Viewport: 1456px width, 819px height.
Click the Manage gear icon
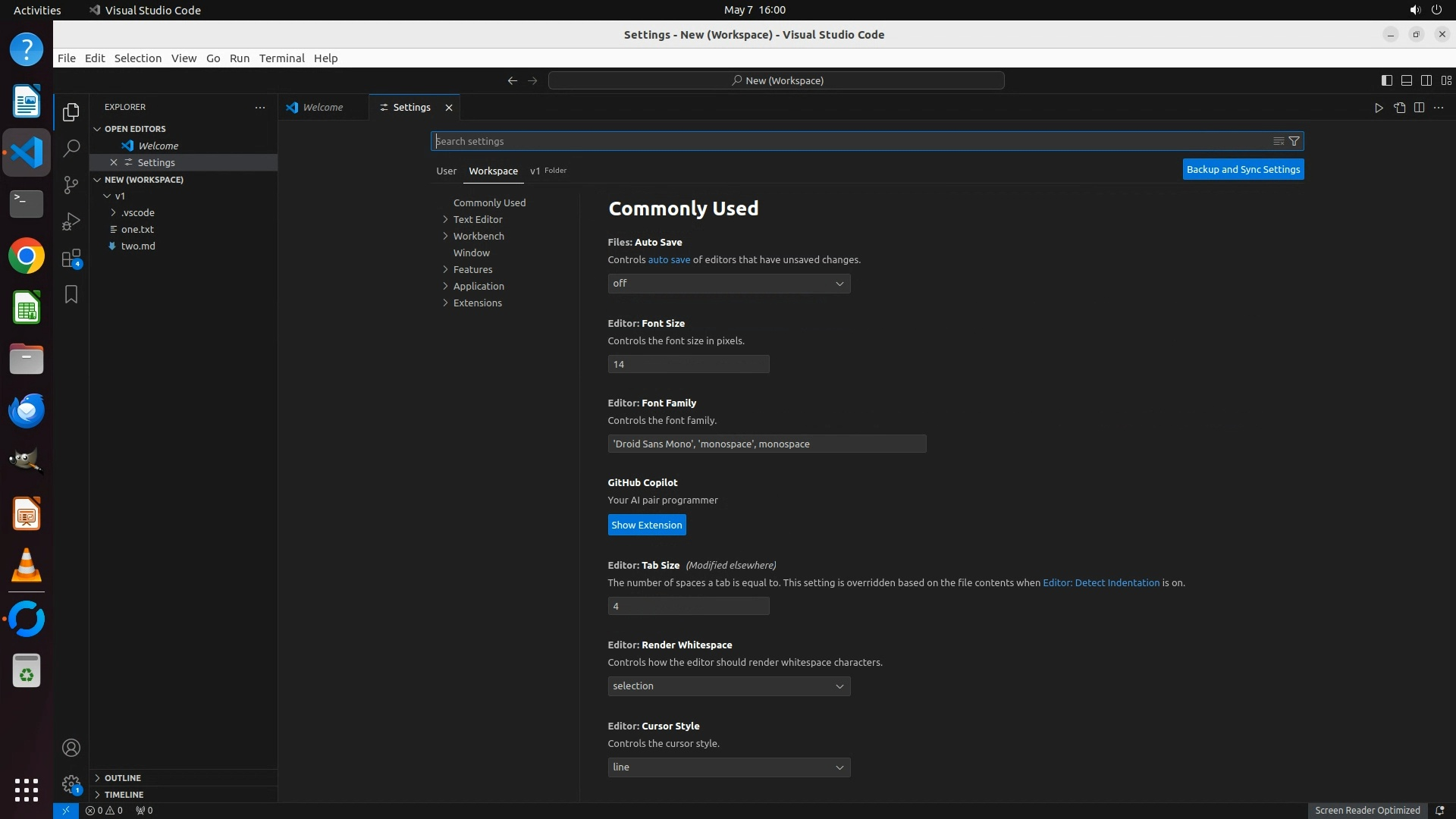click(x=71, y=784)
